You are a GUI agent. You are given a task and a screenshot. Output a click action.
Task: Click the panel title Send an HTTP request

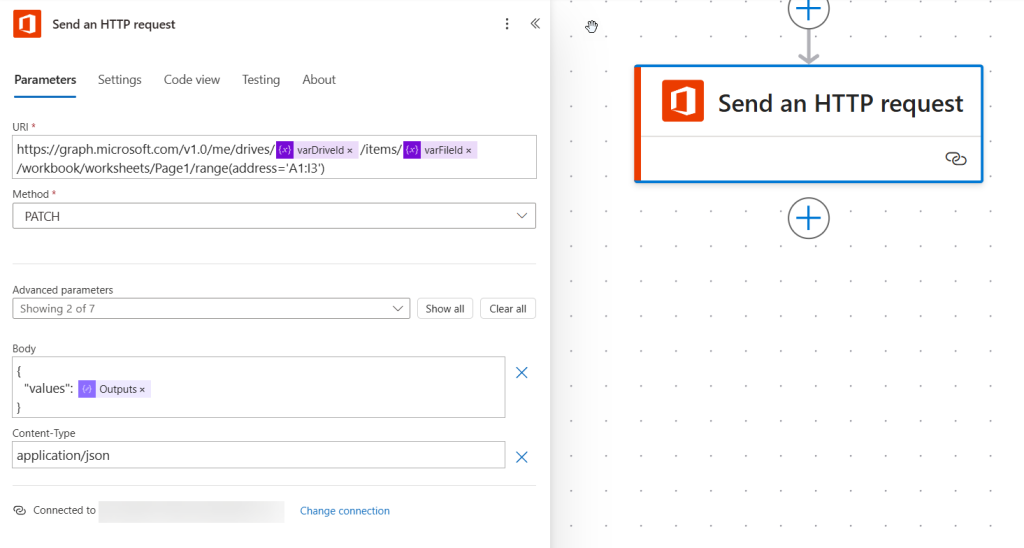click(x=114, y=24)
